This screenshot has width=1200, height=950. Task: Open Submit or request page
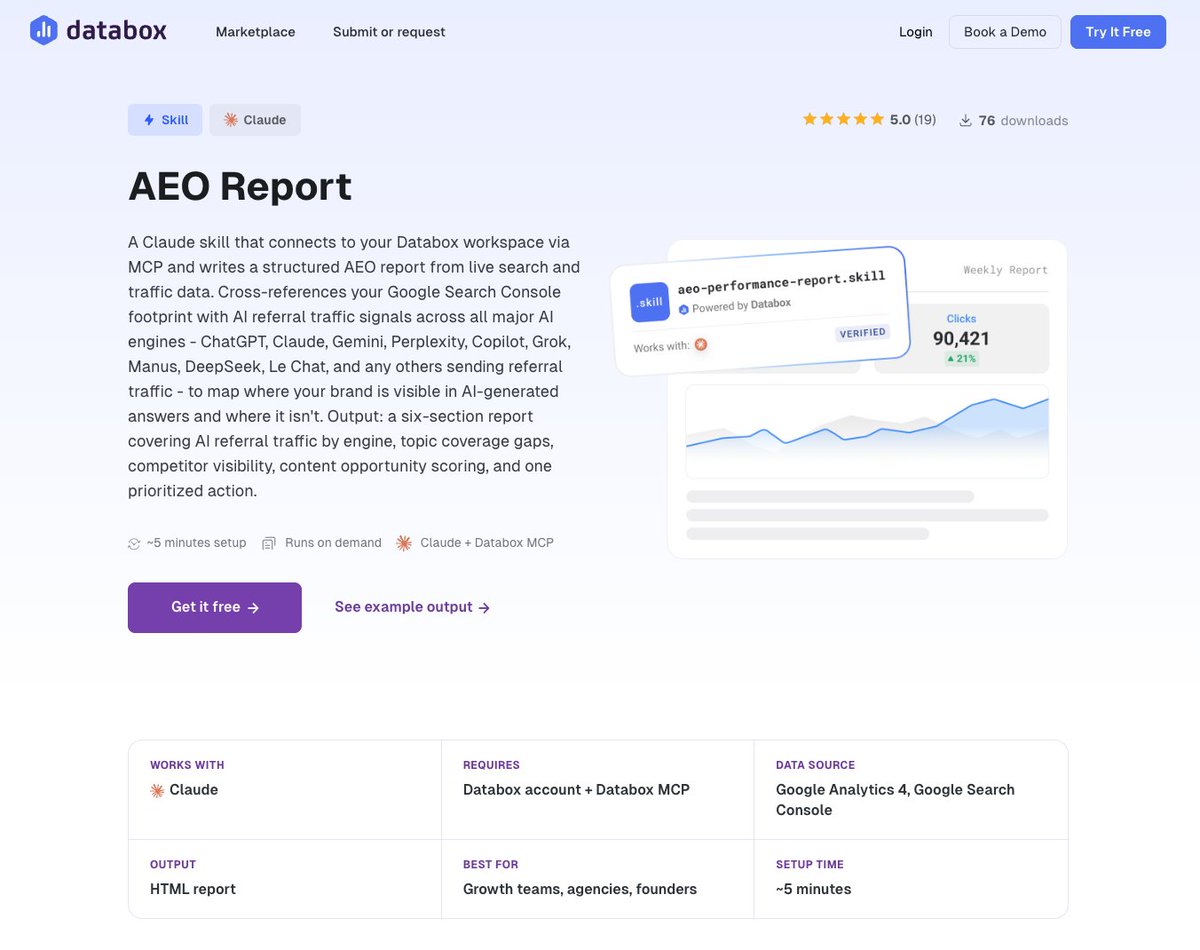[x=389, y=32]
